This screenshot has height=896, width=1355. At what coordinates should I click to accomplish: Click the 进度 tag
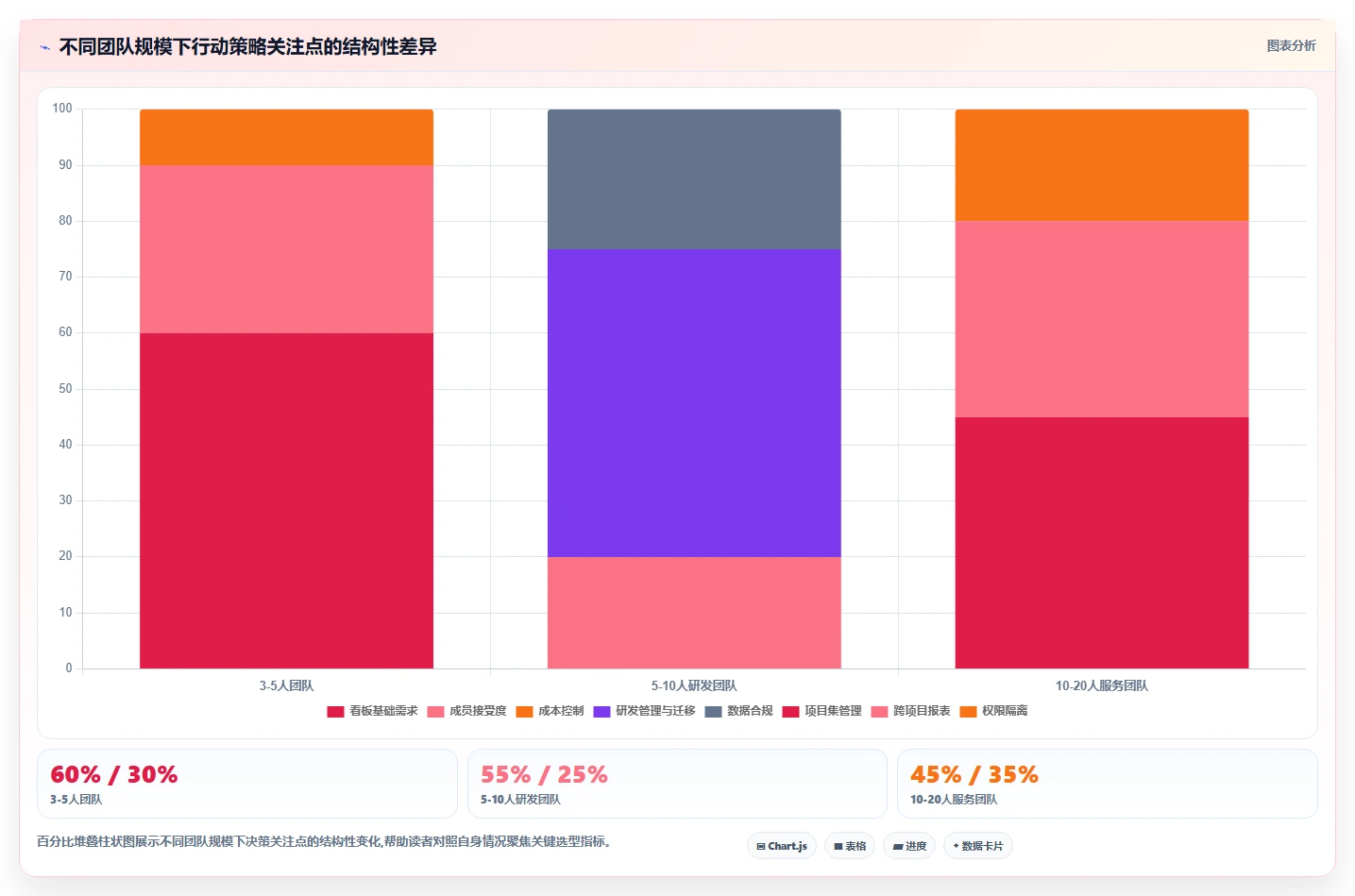(909, 846)
